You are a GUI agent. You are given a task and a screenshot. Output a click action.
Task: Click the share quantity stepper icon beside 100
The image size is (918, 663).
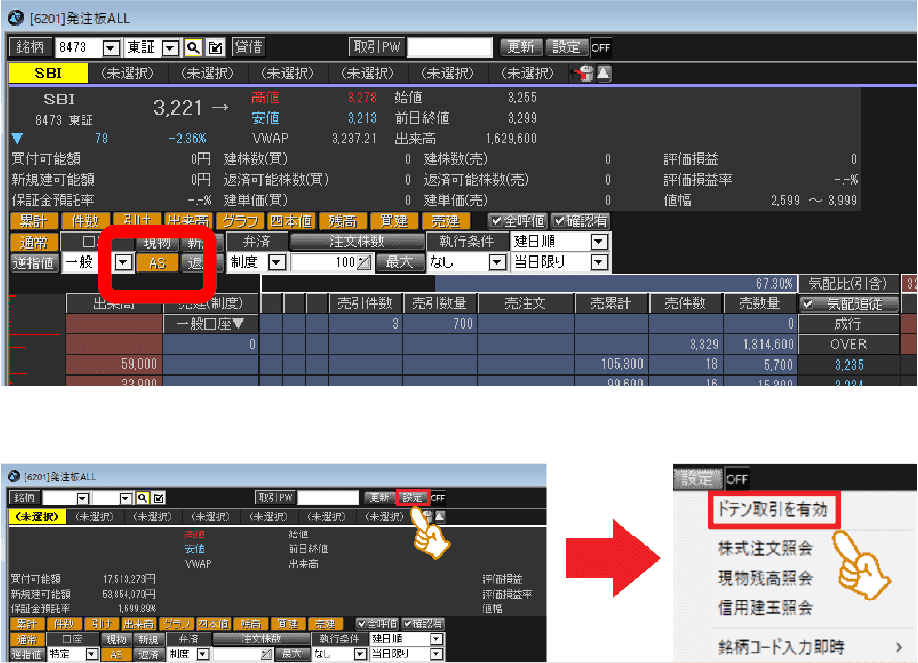click(364, 262)
